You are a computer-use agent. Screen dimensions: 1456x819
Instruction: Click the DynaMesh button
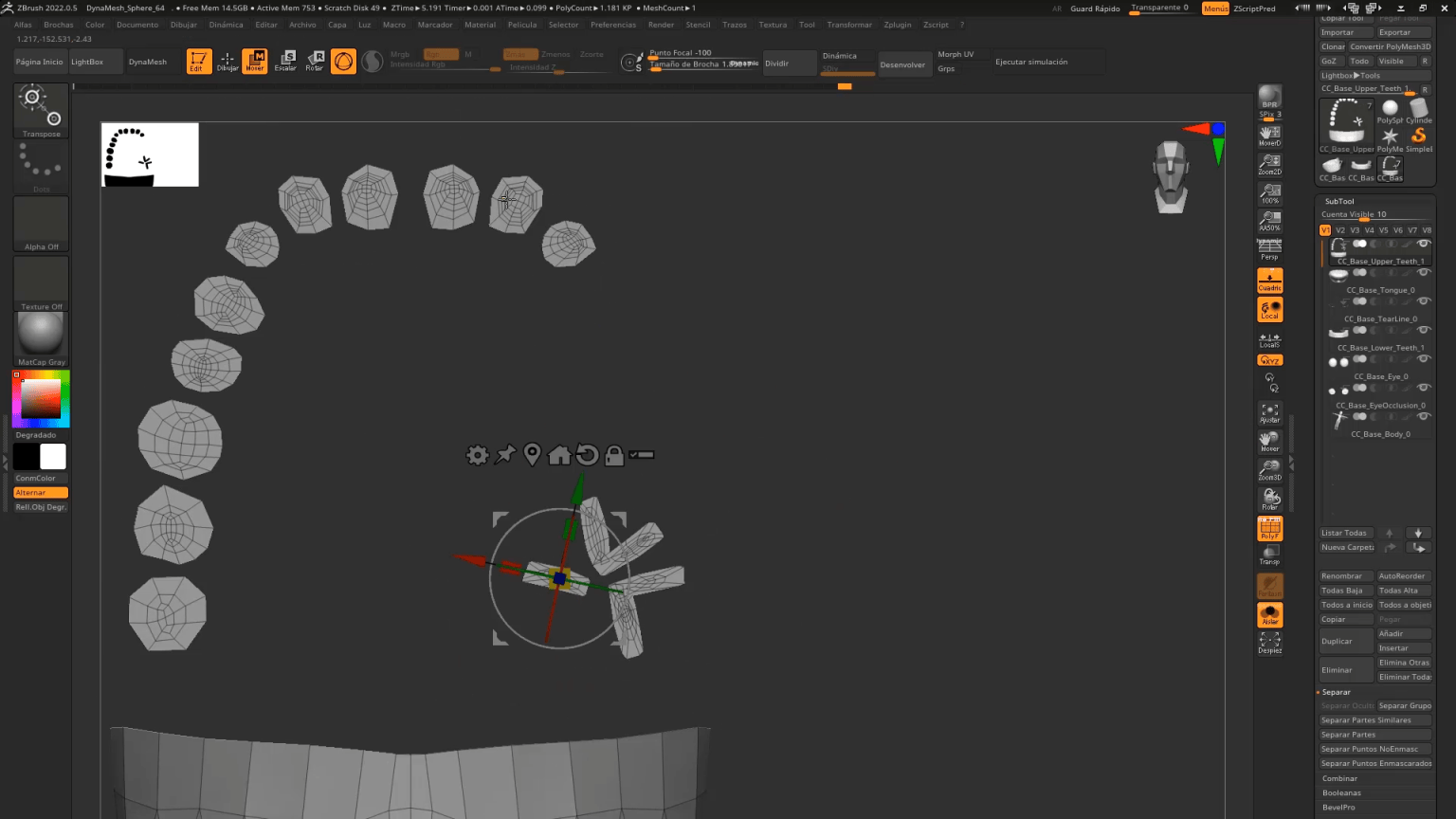tap(147, 62)
